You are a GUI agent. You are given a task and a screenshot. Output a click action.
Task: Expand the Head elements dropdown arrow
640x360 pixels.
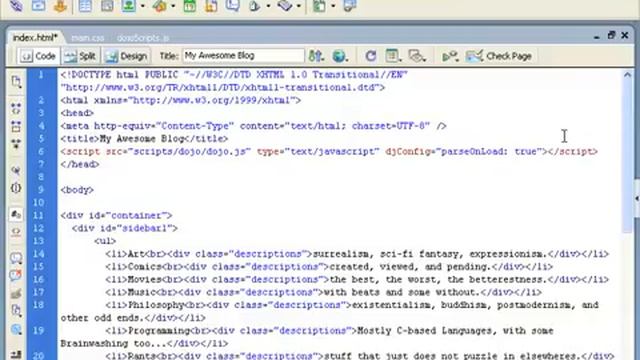point(268,6)
